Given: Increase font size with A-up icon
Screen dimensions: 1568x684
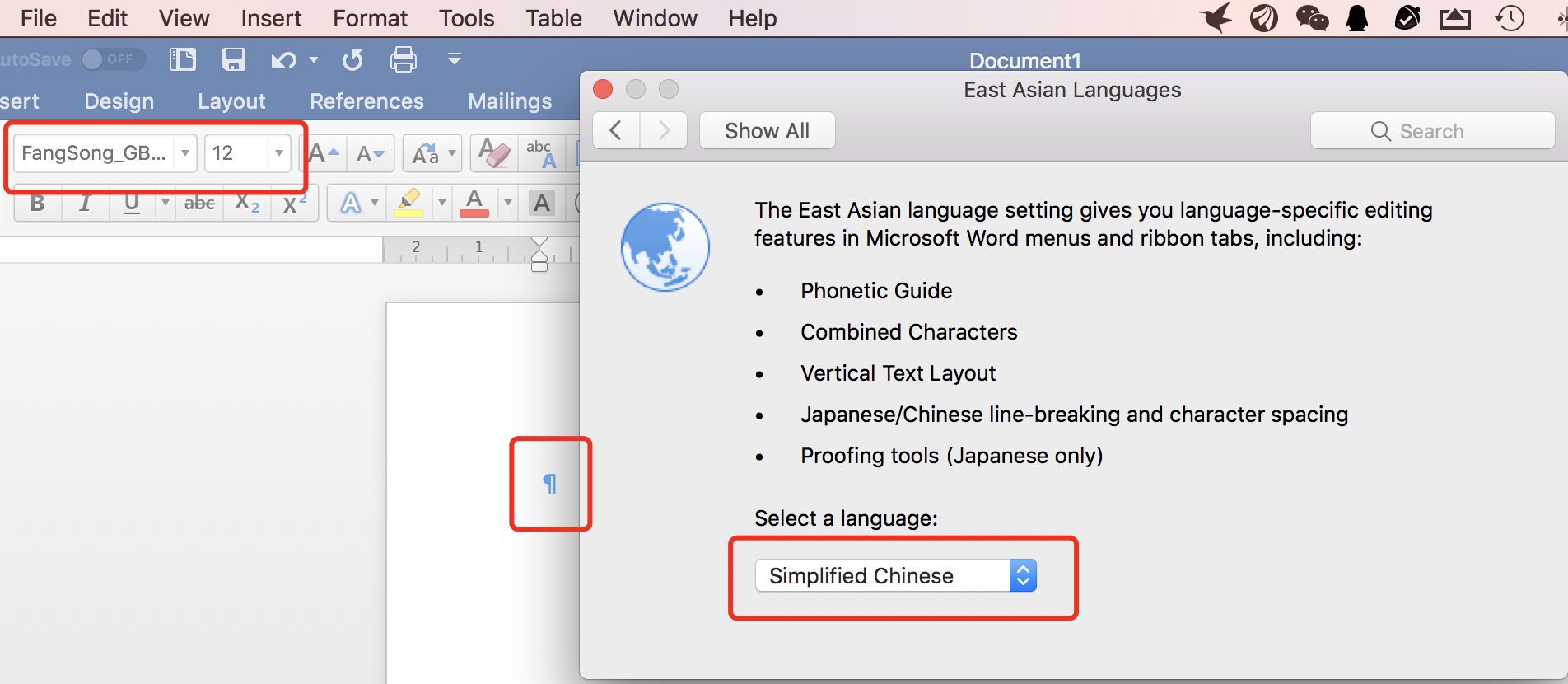Looking at the screenshot, I should tap(324, 153).
